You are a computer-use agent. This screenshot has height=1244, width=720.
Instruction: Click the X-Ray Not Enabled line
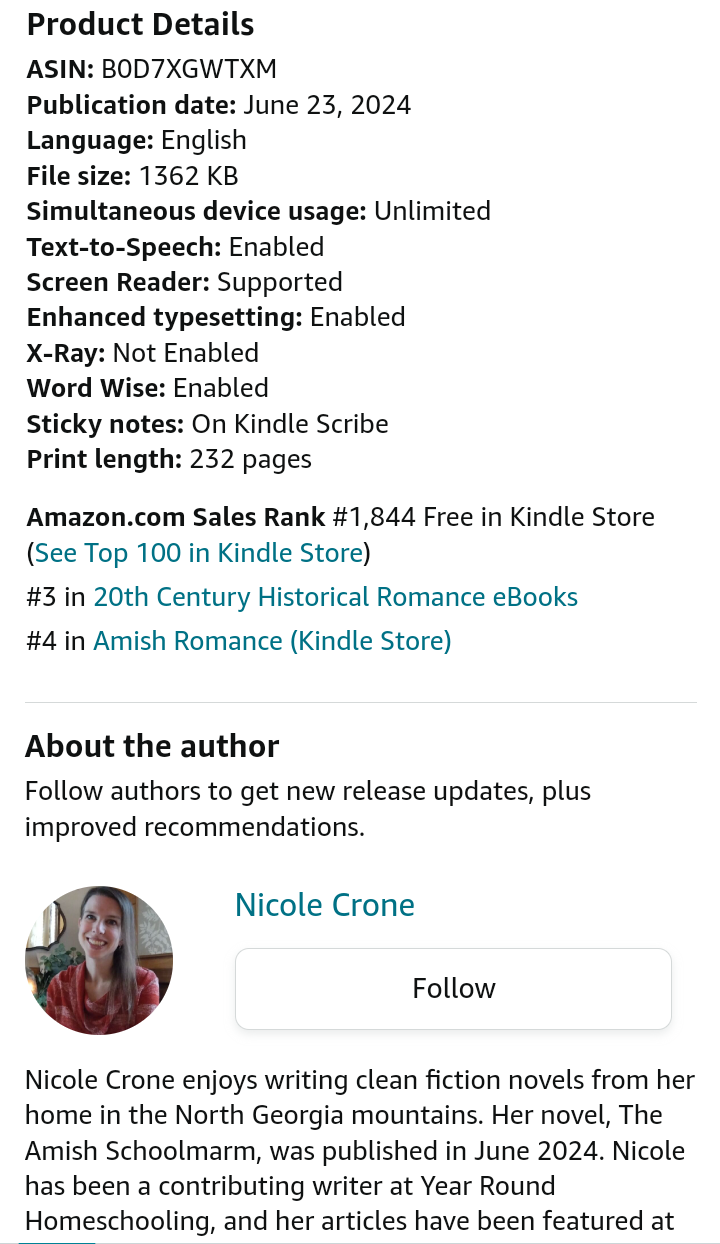tap(143, 353)
